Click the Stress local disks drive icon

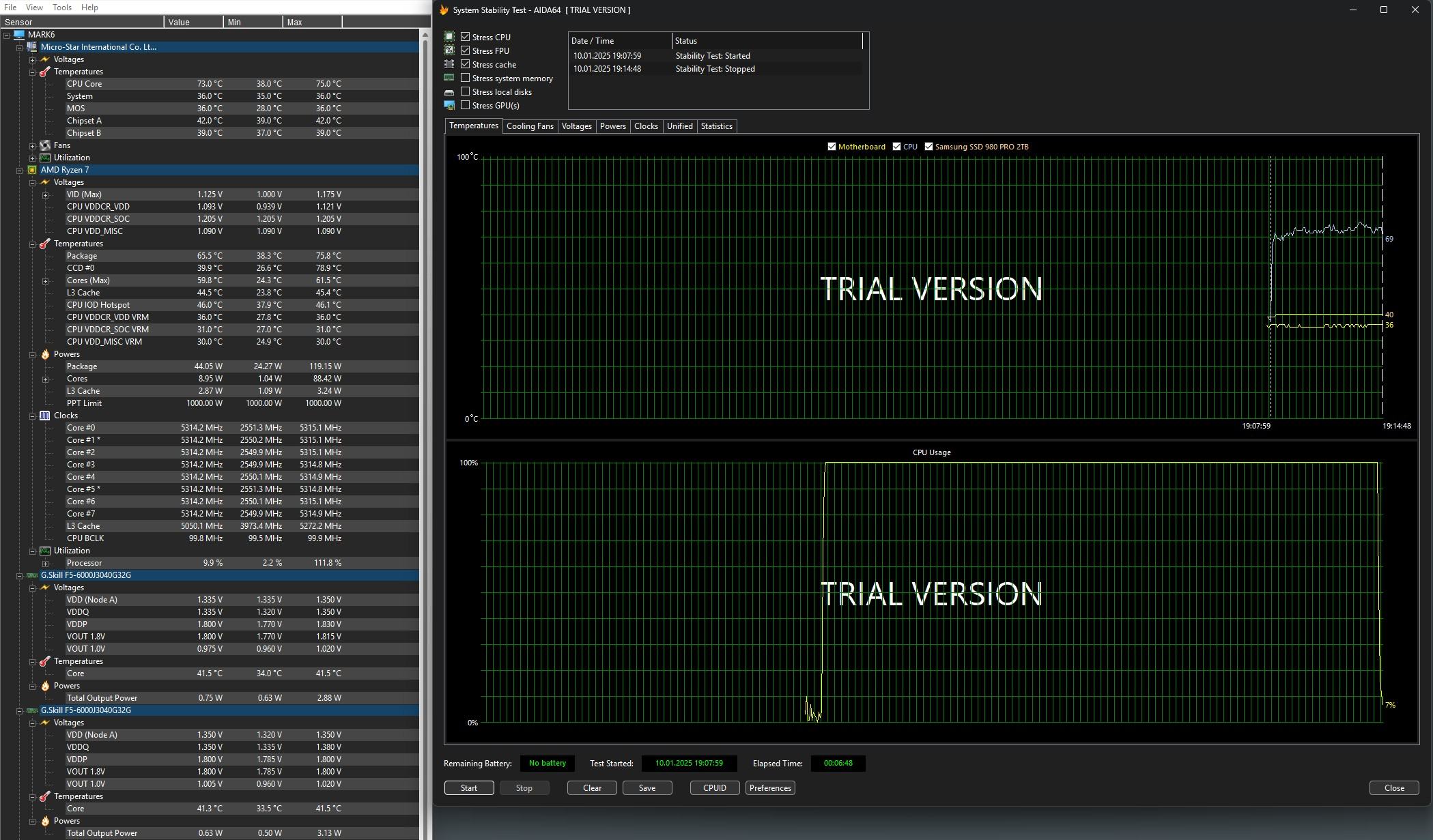449,92
